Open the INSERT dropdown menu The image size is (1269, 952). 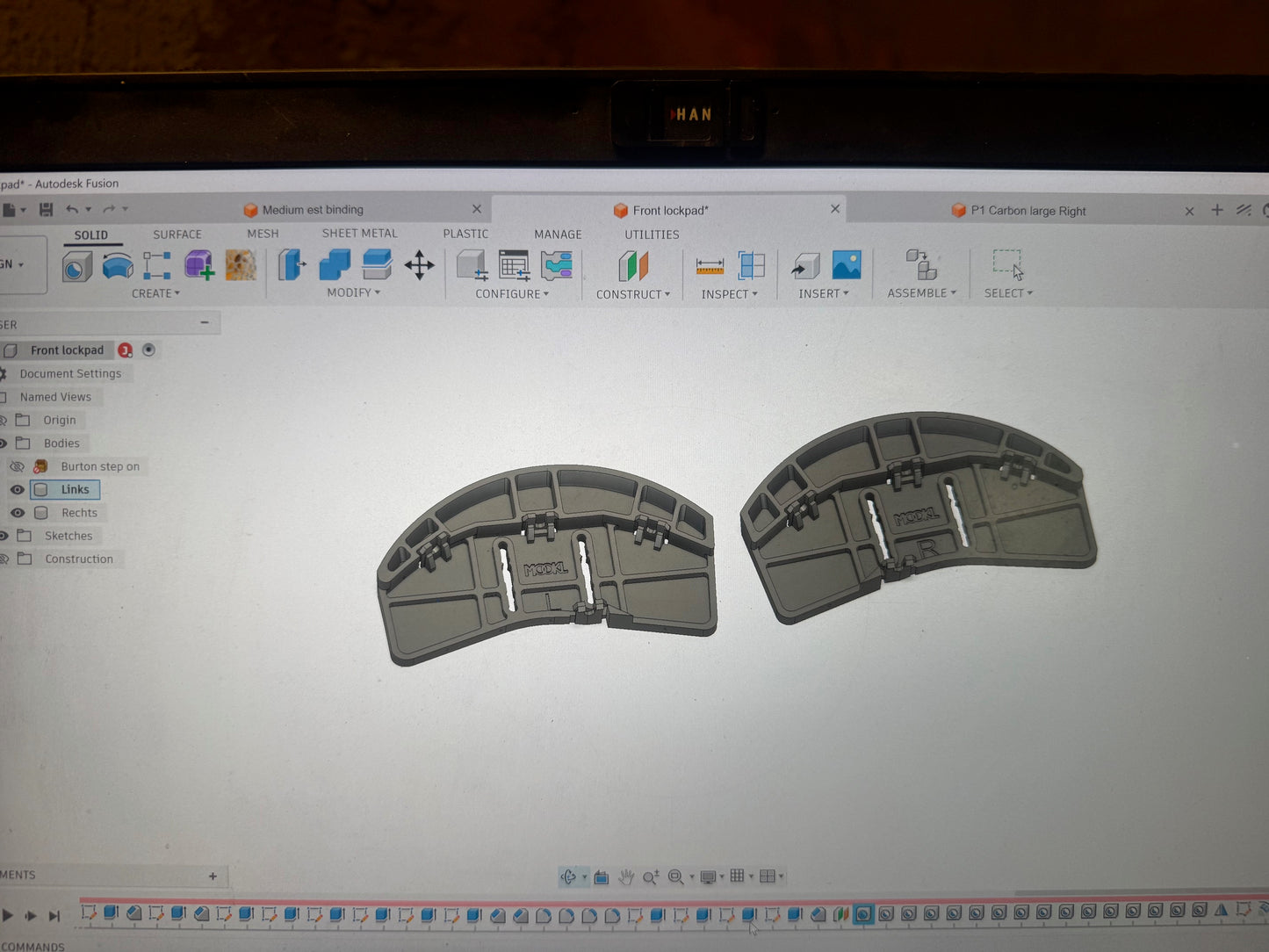coord(824,293)
